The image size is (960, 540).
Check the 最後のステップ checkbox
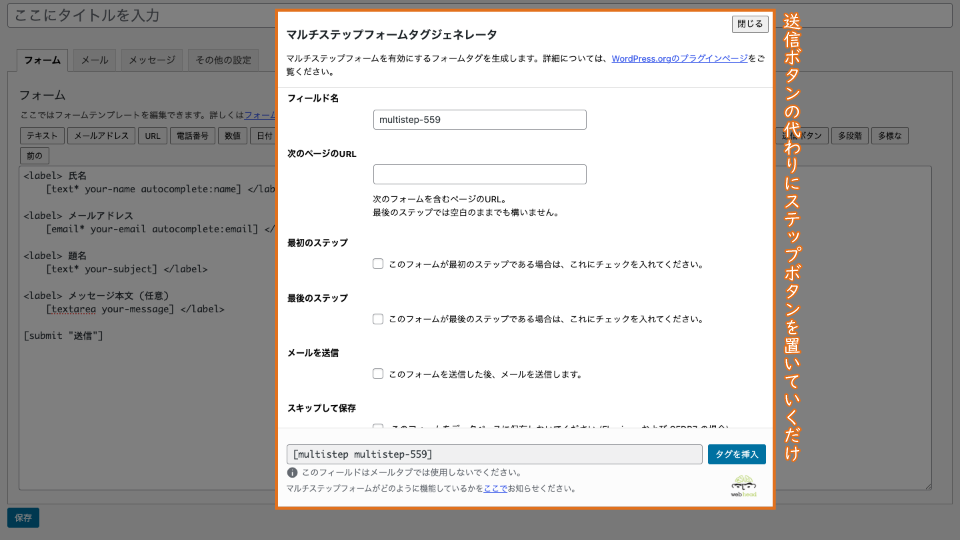tap(378, 319)
